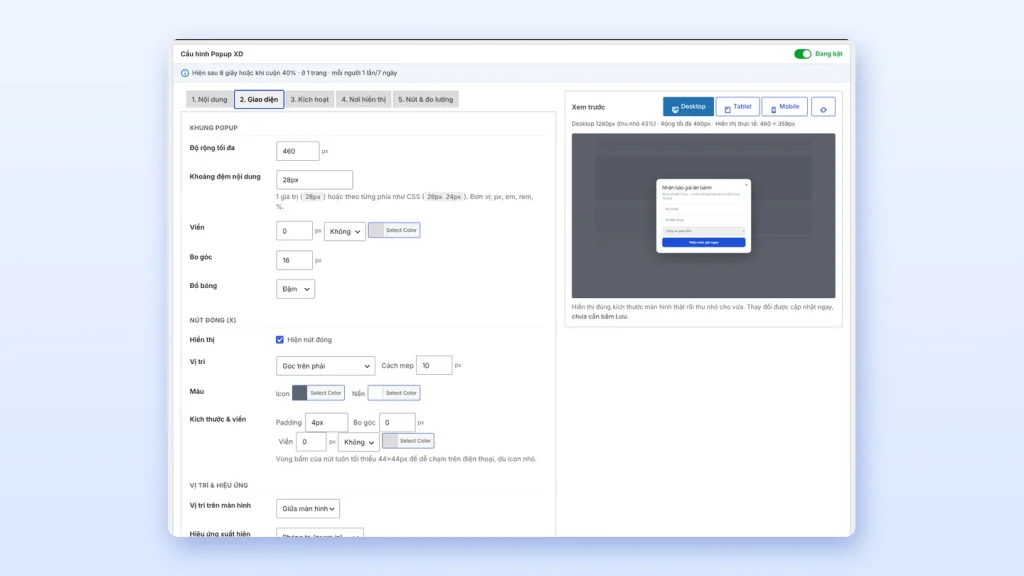Open the "Viền" border style dropdown in Khung Popup
Image resolution: width=1024 pixels, height=576 pixels.
click(345, 231)
